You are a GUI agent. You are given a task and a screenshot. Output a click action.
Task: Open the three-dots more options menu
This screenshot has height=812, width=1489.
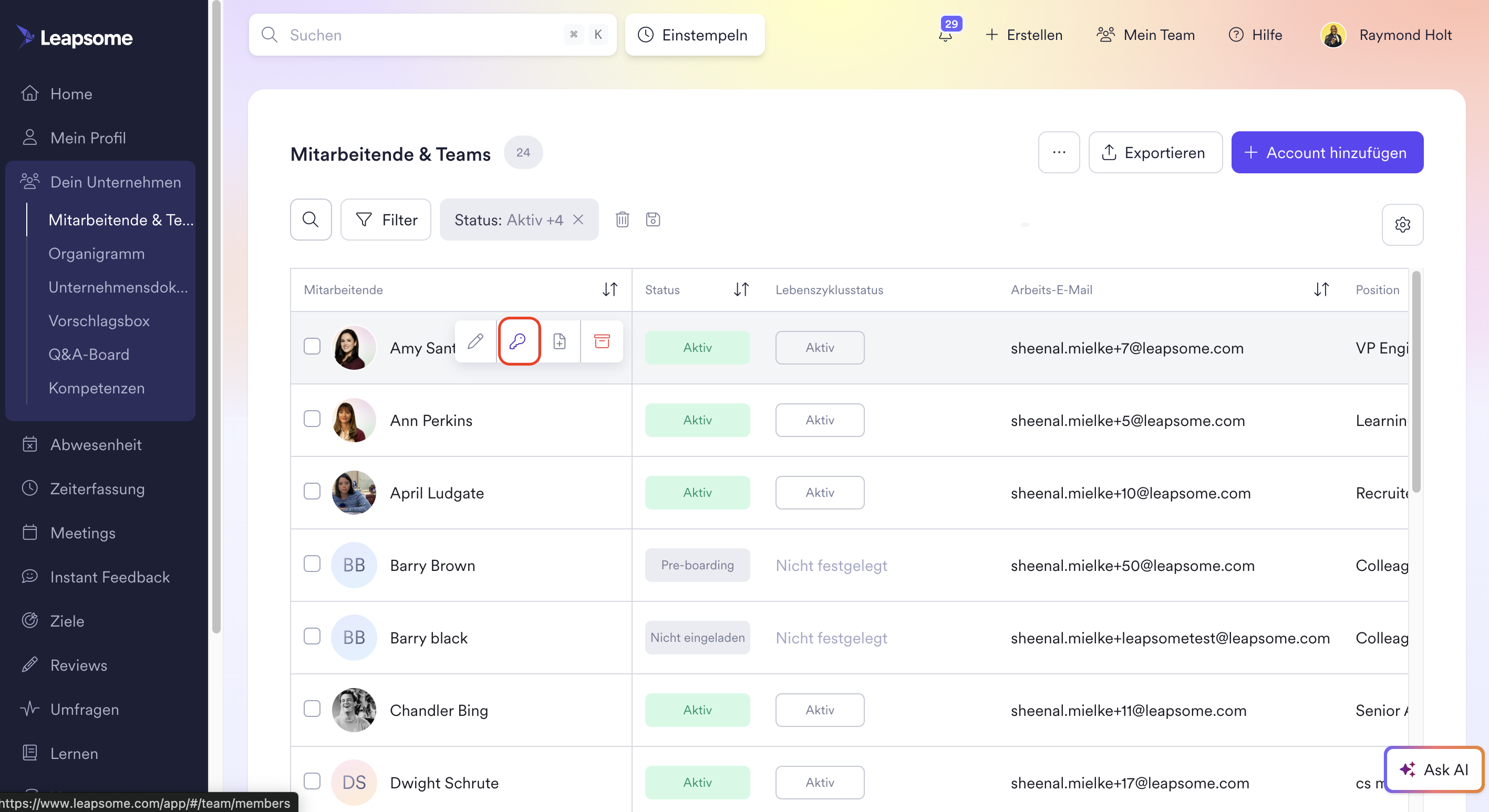1058,152
